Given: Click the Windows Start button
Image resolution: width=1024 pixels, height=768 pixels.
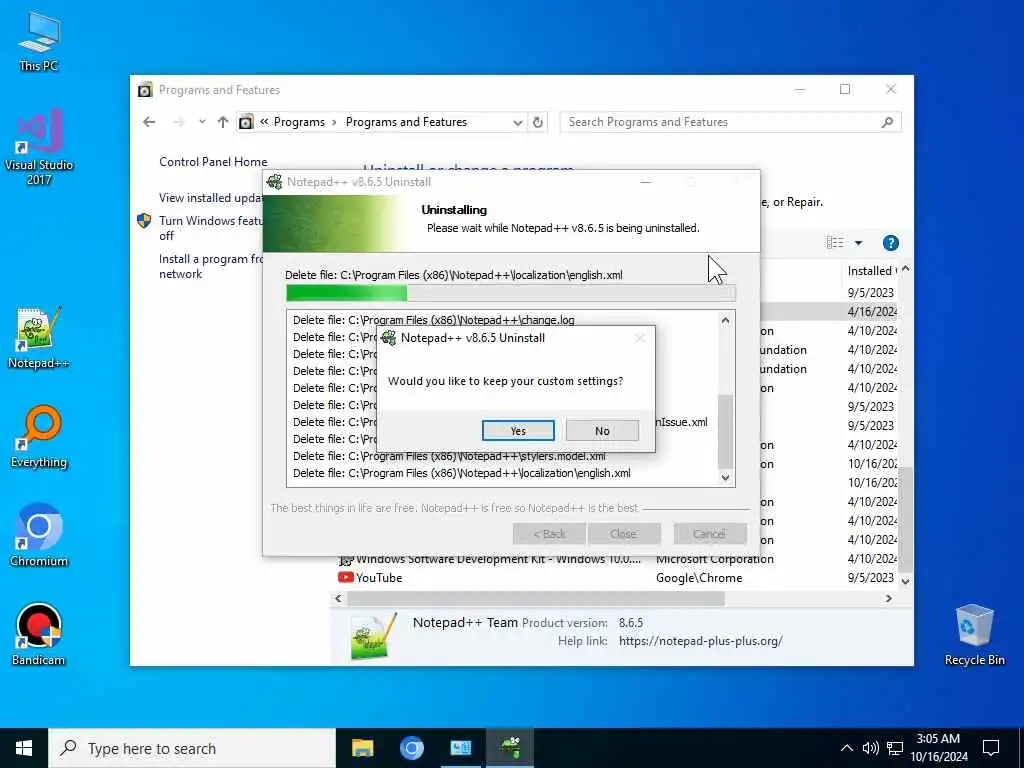Looking at the screenshot, I should point(24,748).
